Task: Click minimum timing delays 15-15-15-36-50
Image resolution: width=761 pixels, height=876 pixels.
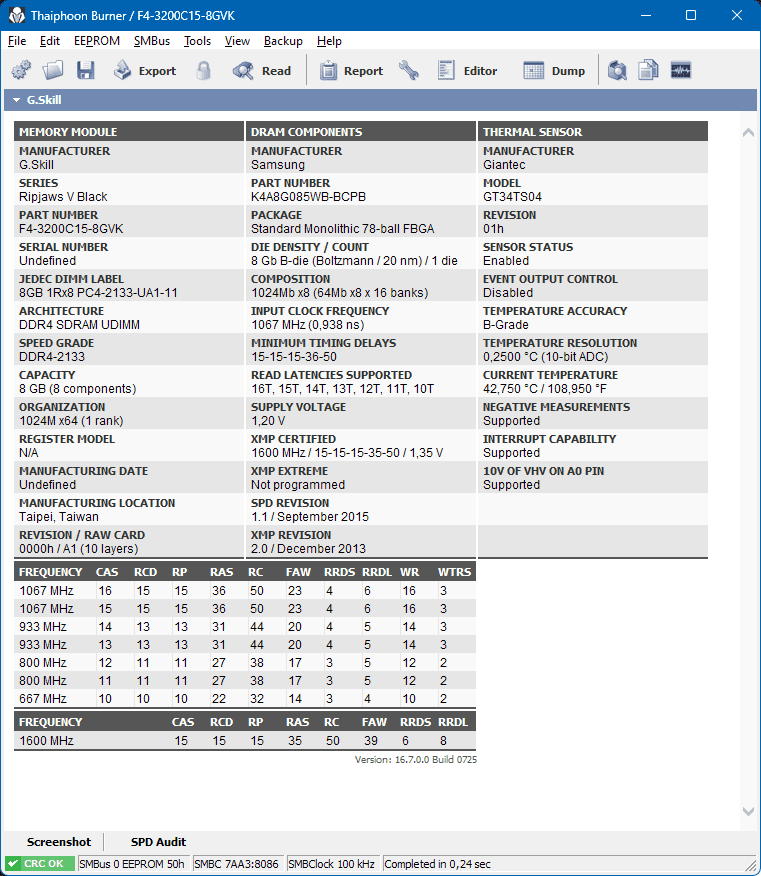Action: [294, 357]
